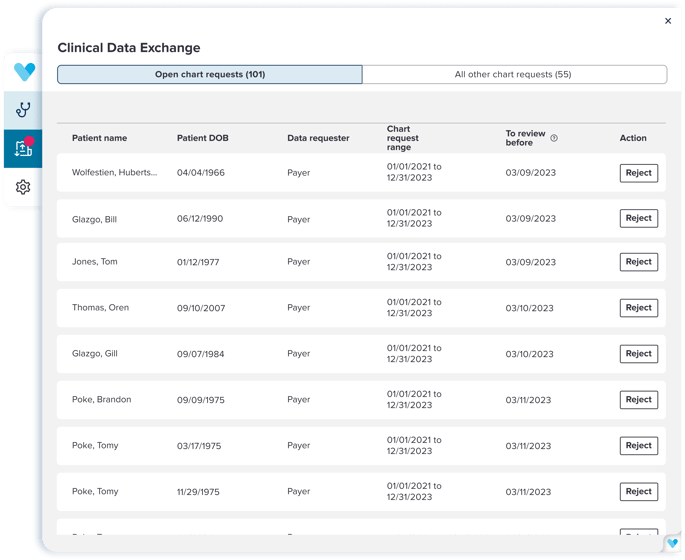The image size is (685, 560).
Task: Click the heart badge in bottom-right corner
Action: (x=672, y=543)
